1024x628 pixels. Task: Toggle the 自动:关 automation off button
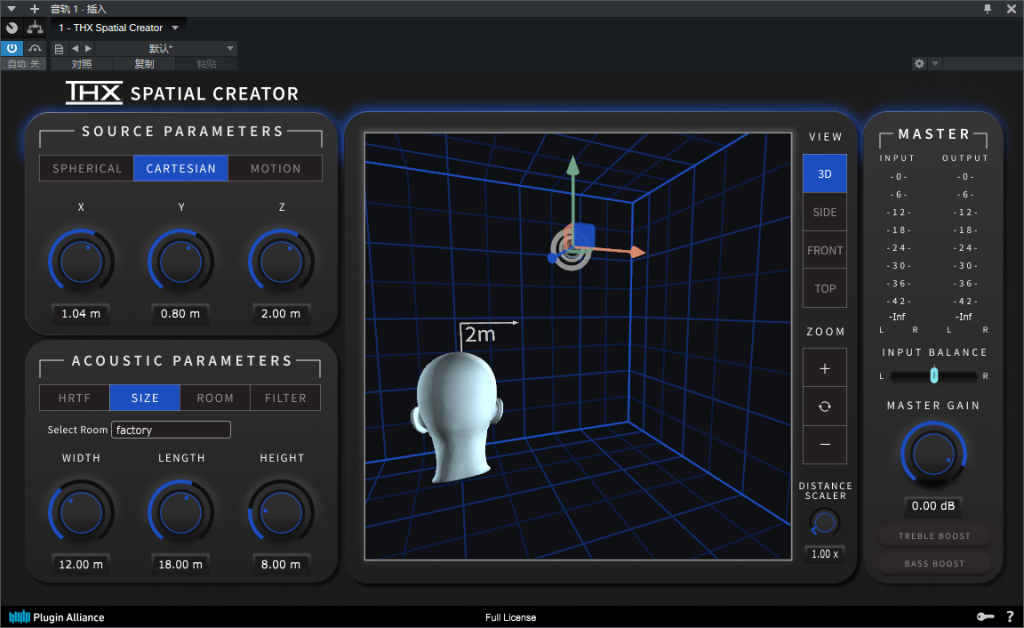tap(24, 64)
